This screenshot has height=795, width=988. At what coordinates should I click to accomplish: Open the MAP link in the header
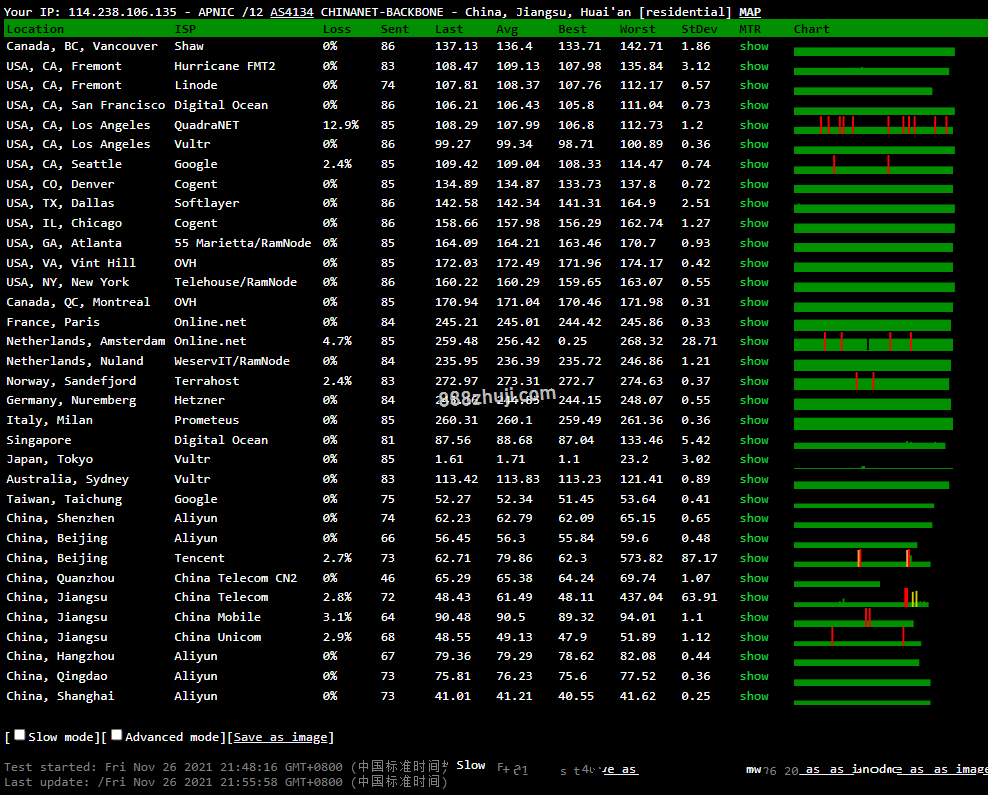tap(750, 12)
